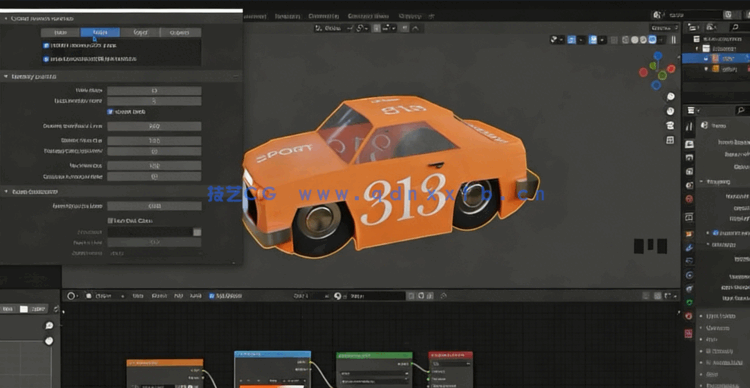Click the outliner search field
Screen dimensions: 750x388
coord(741,27)
